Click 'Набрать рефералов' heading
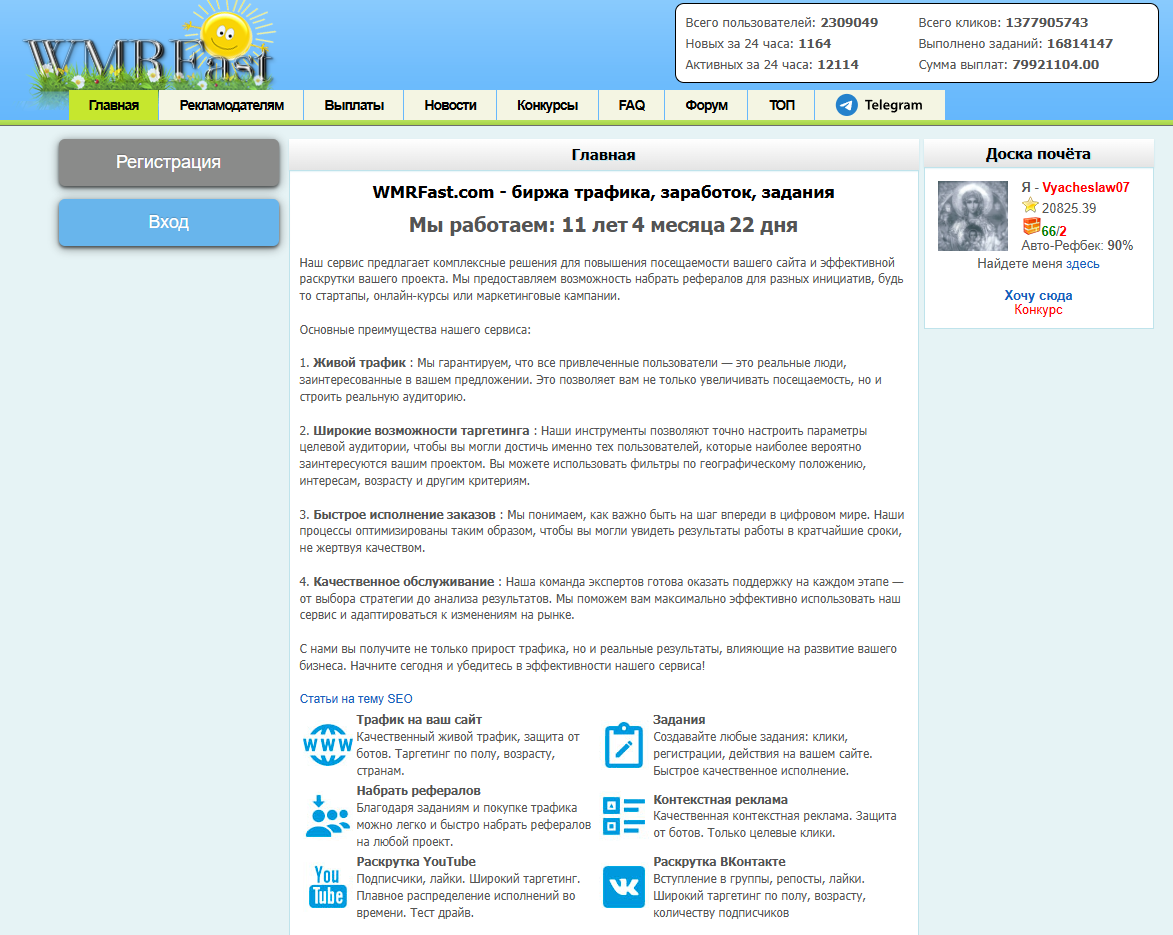Viewport: 1173px width, 935px height. (x=418, y=791)
